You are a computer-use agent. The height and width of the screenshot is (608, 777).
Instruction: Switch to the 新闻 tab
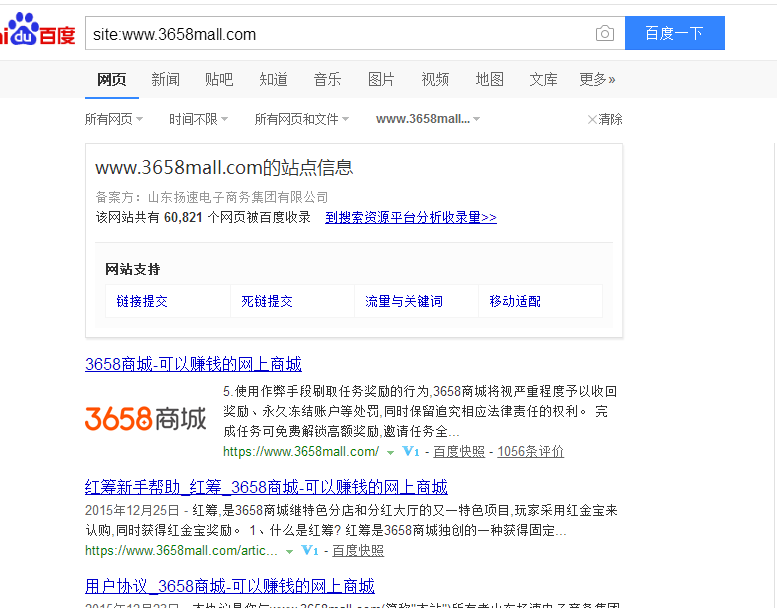pos(166,79)
